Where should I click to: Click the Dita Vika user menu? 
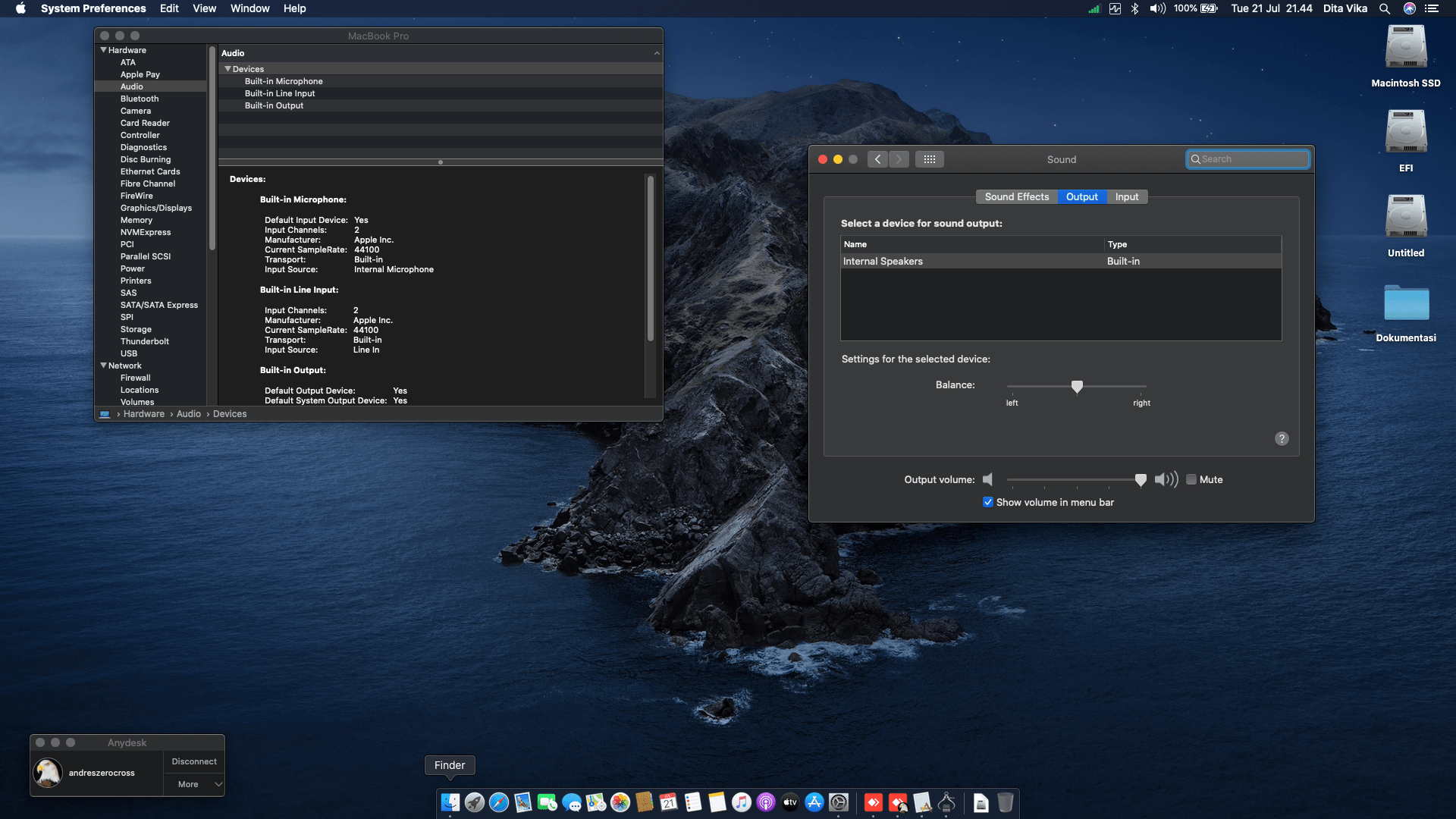[1345, 8]
